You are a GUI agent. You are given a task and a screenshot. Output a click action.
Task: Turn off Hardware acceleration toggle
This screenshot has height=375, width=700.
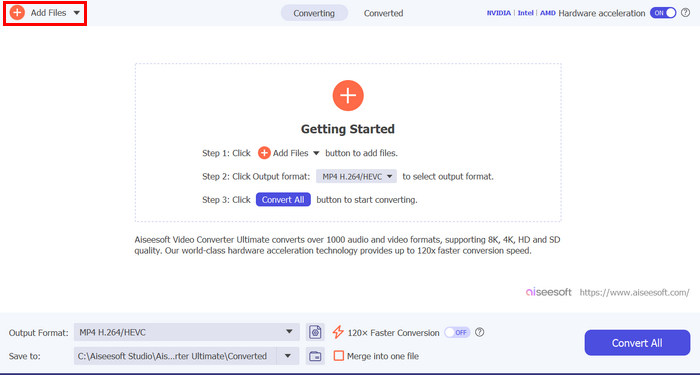[x=663, y=13]
